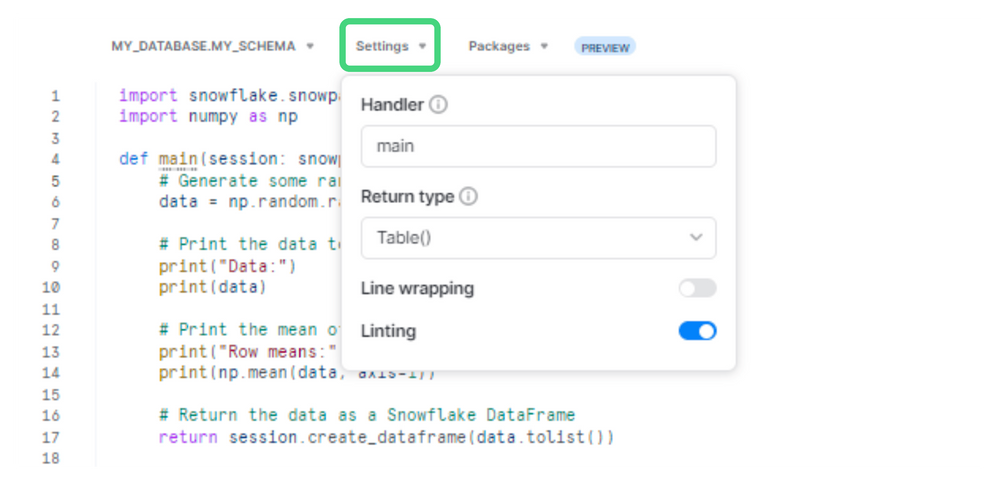Click line number 1 in gutter
The width and height of the screenshot is (1000, 484).
pos(55,96)
